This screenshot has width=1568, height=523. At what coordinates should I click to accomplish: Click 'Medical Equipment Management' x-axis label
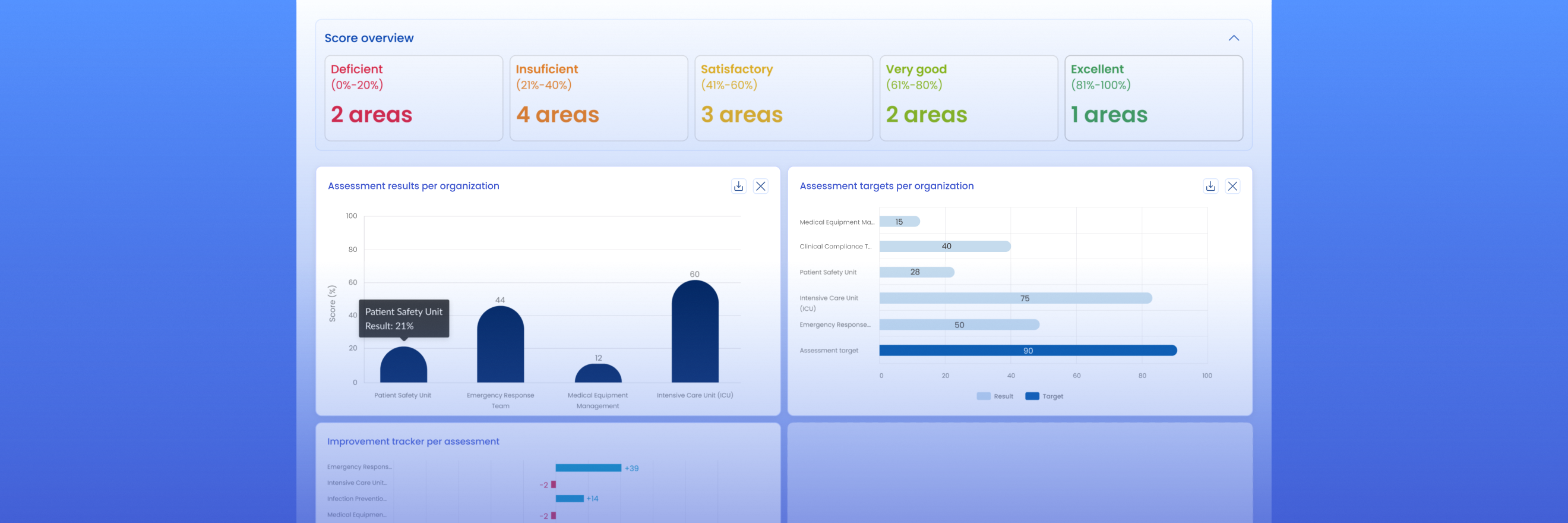(x=598, y=401)
